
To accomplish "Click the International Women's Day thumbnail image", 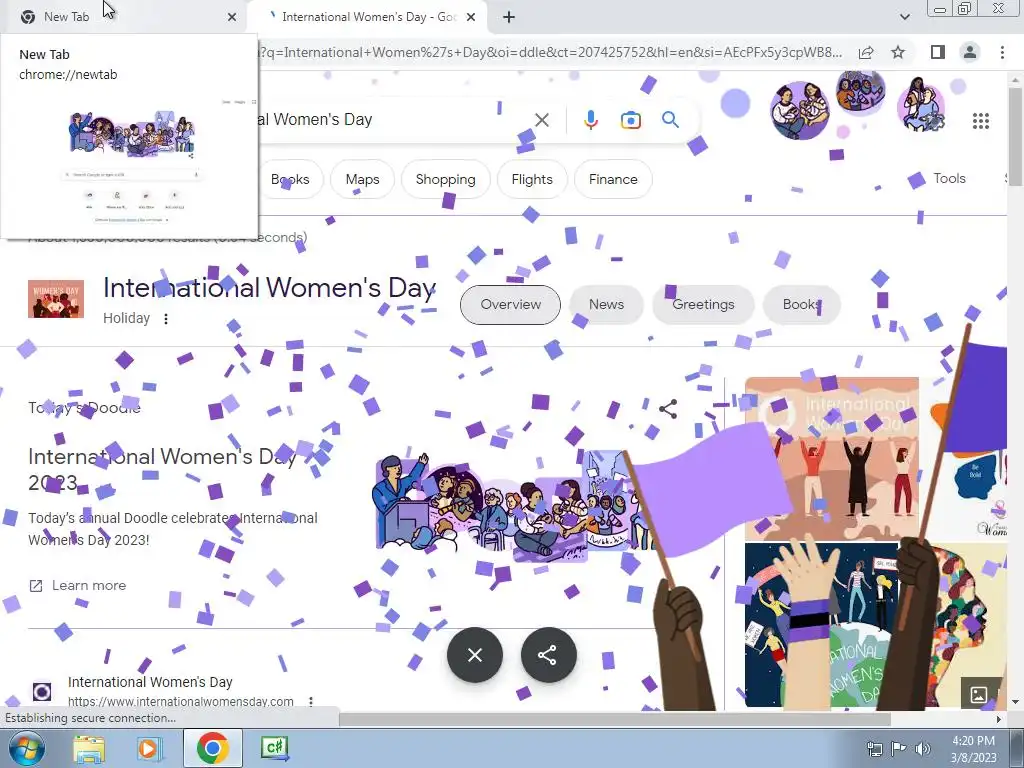I will (56, 299).
